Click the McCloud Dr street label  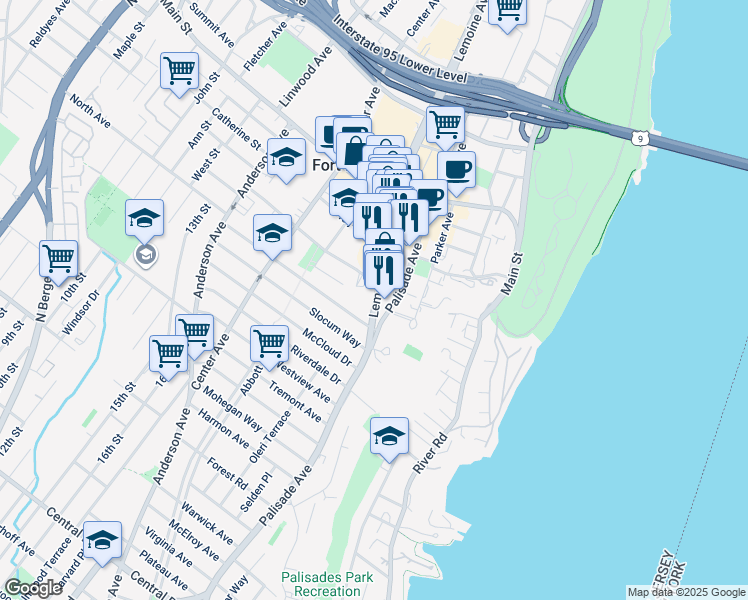pos(328,348)
